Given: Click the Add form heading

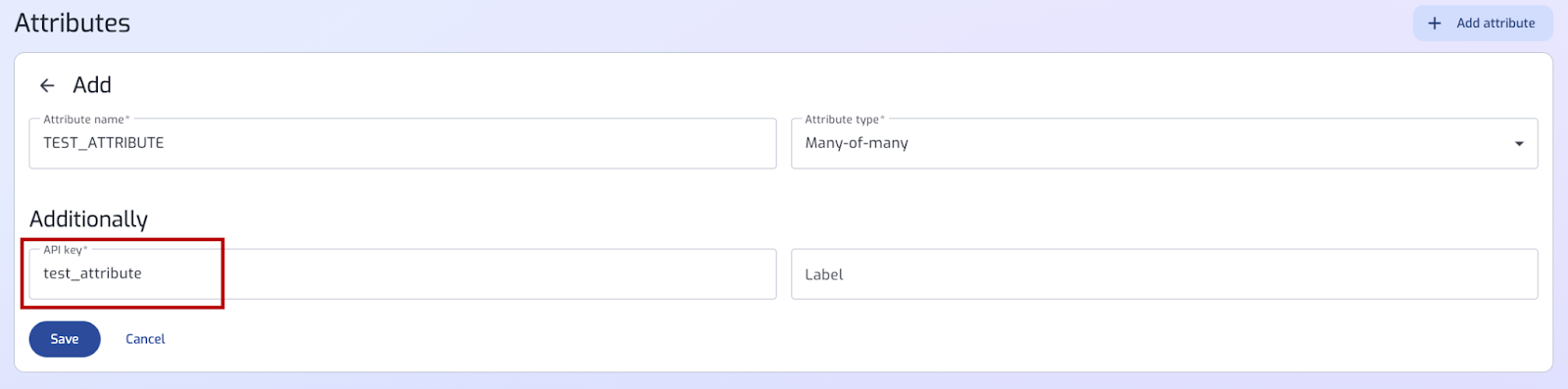Looking at the screenshot, I should (92, 85).
